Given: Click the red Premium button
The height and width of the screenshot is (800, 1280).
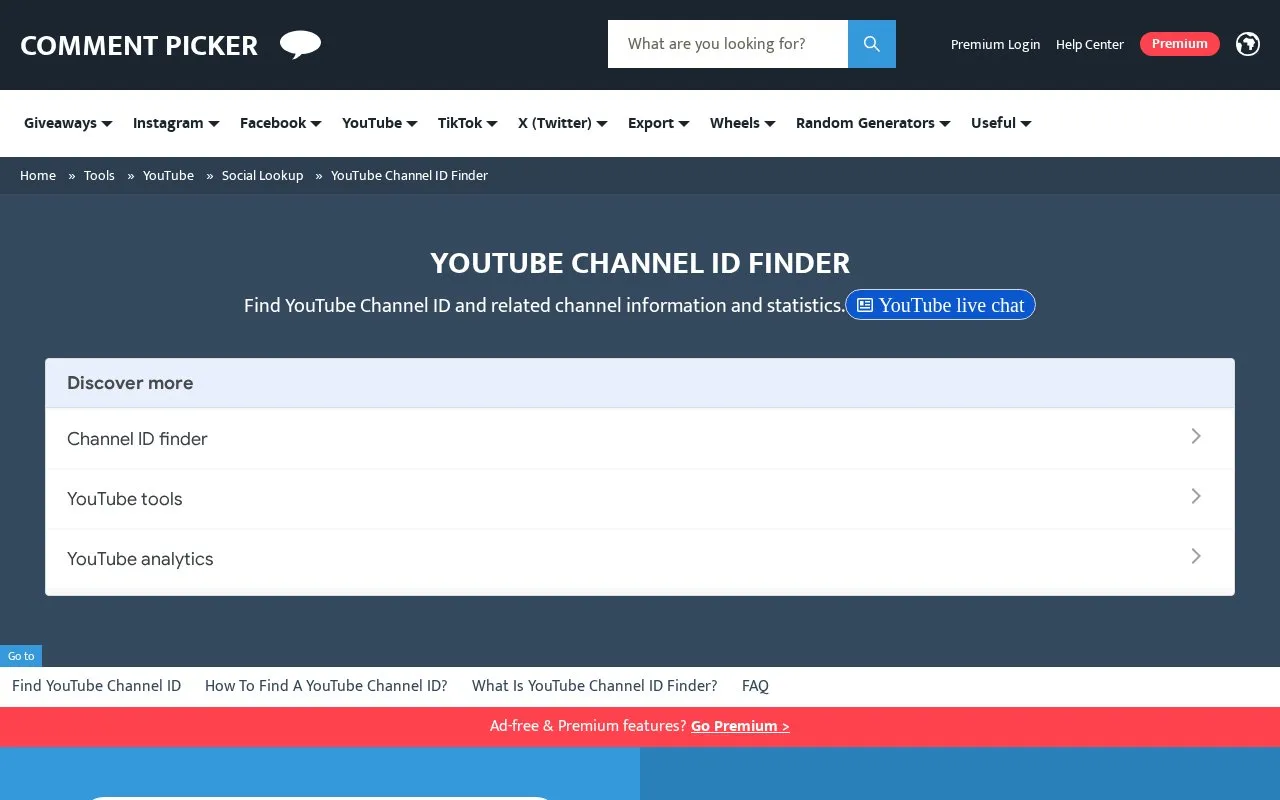Looking at the screenshot, I should 1180,44.
